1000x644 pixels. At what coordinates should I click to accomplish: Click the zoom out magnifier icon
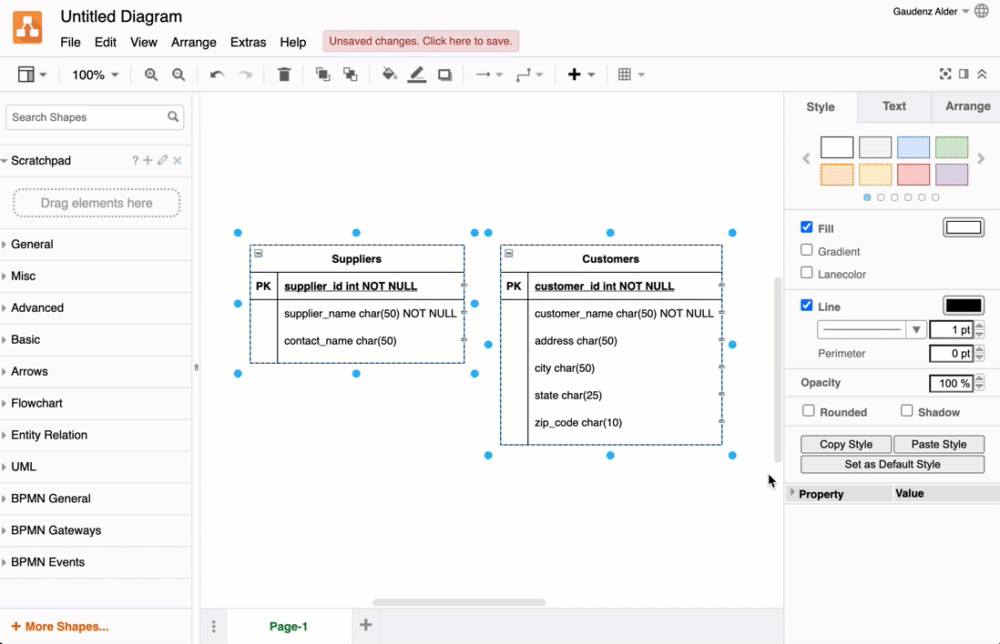coord(179,75)
